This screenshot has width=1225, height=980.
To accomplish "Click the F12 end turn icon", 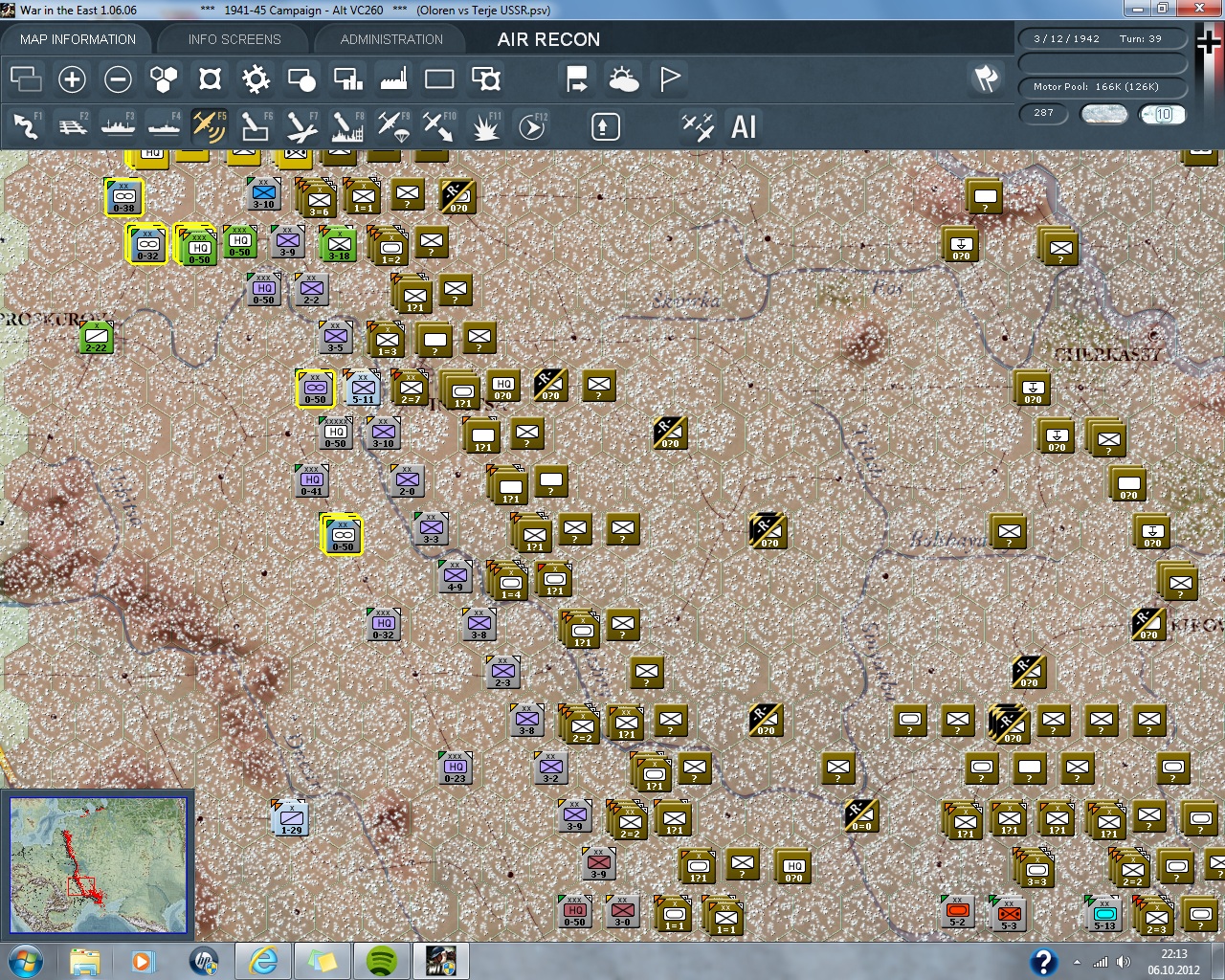I will click(x=531, y=126).
